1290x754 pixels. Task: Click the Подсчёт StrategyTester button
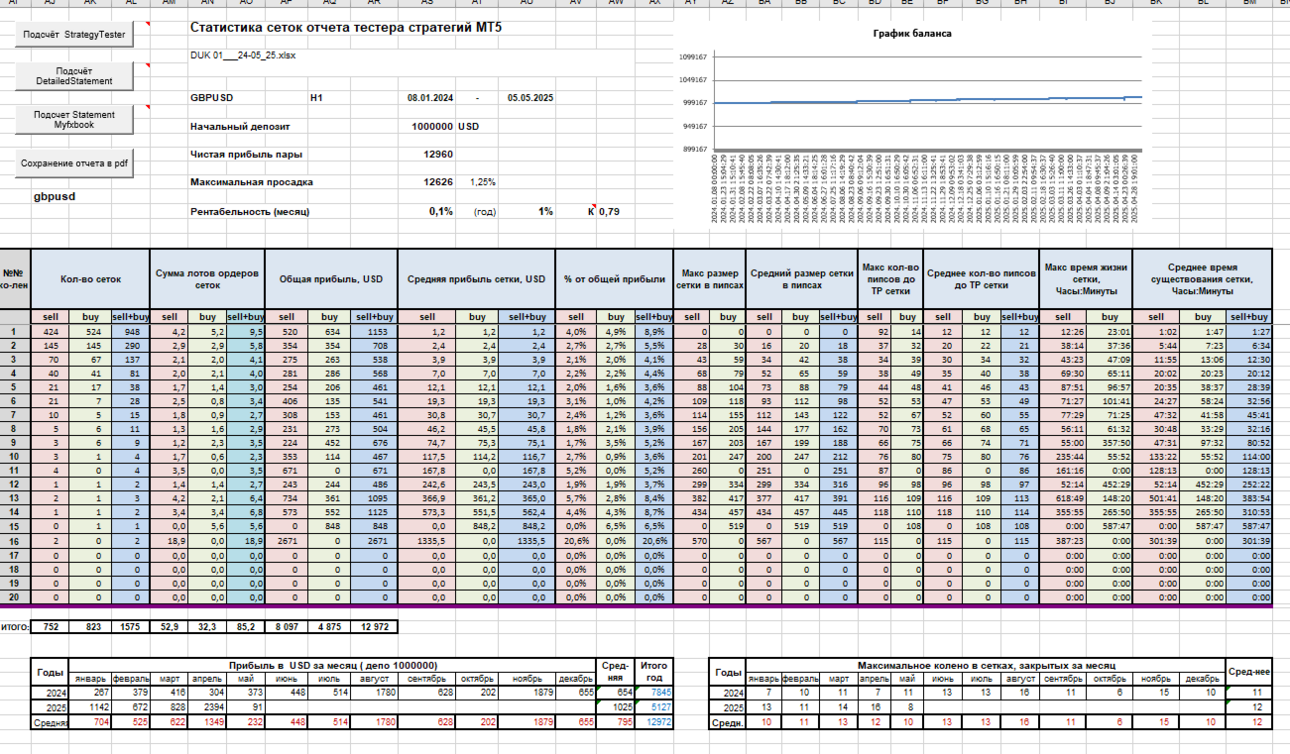(74, 34)
